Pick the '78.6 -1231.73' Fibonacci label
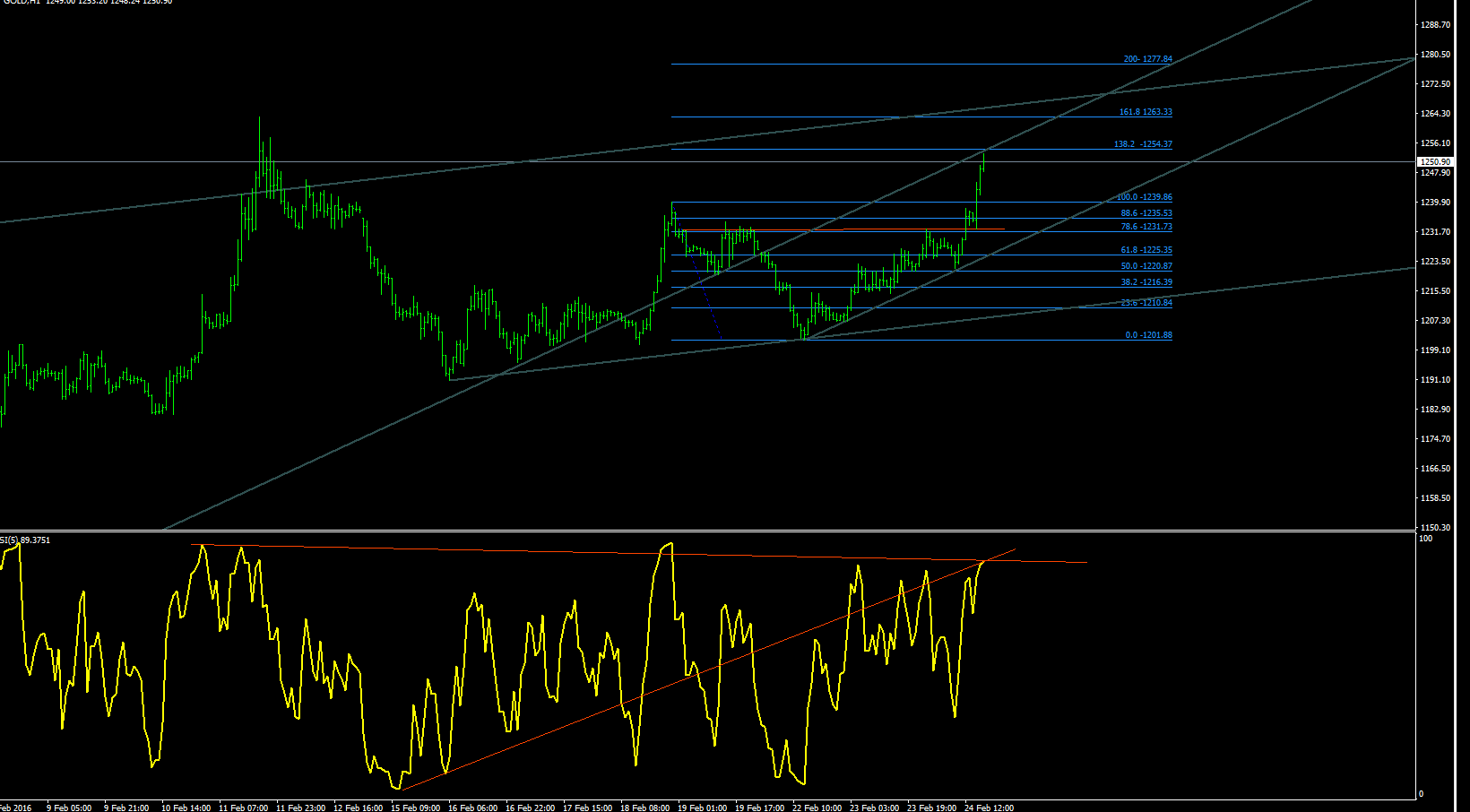The height and width of the screenshot is (812, 1470). (1146, 228)
